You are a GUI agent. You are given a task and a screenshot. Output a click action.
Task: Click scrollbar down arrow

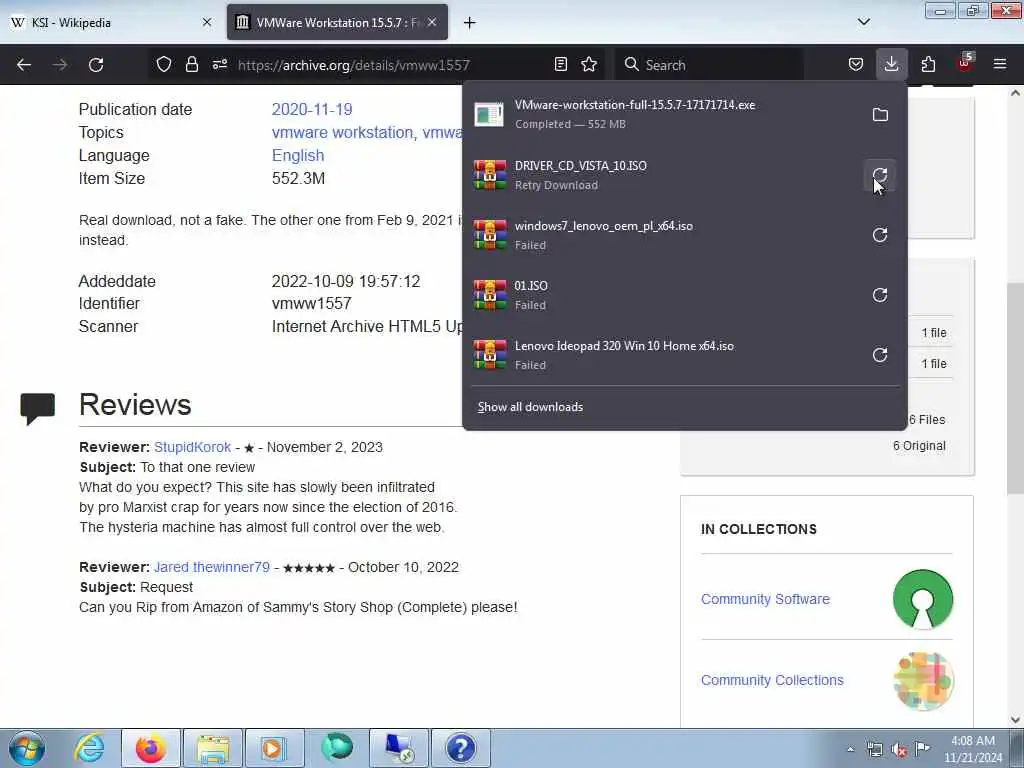point(1015,720)
